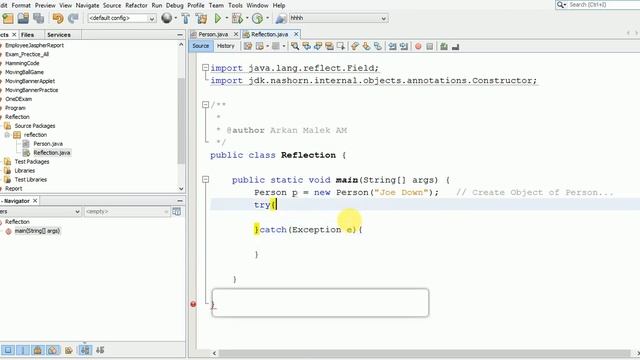Collapse the main method fold
Screen dimensions: 640x360
206,180
